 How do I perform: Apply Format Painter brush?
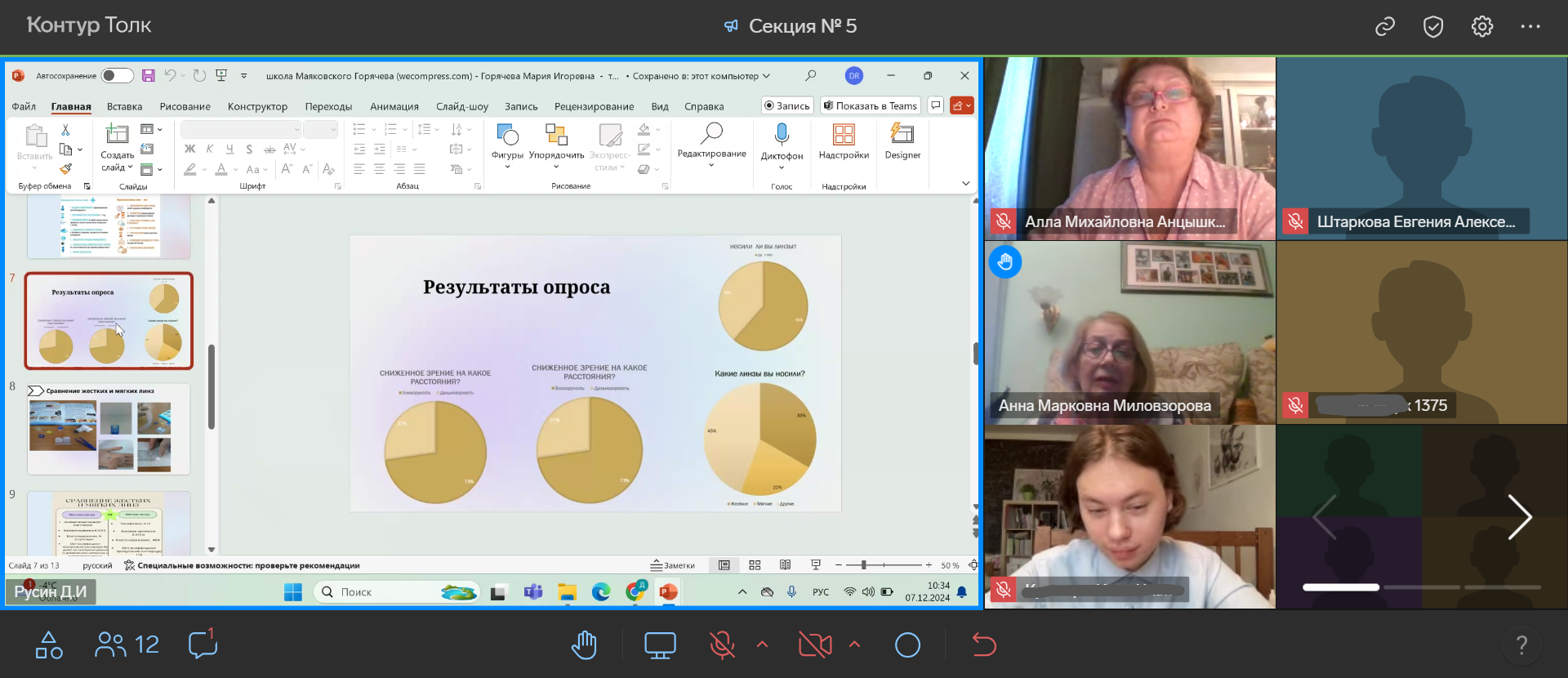(66, 169)
